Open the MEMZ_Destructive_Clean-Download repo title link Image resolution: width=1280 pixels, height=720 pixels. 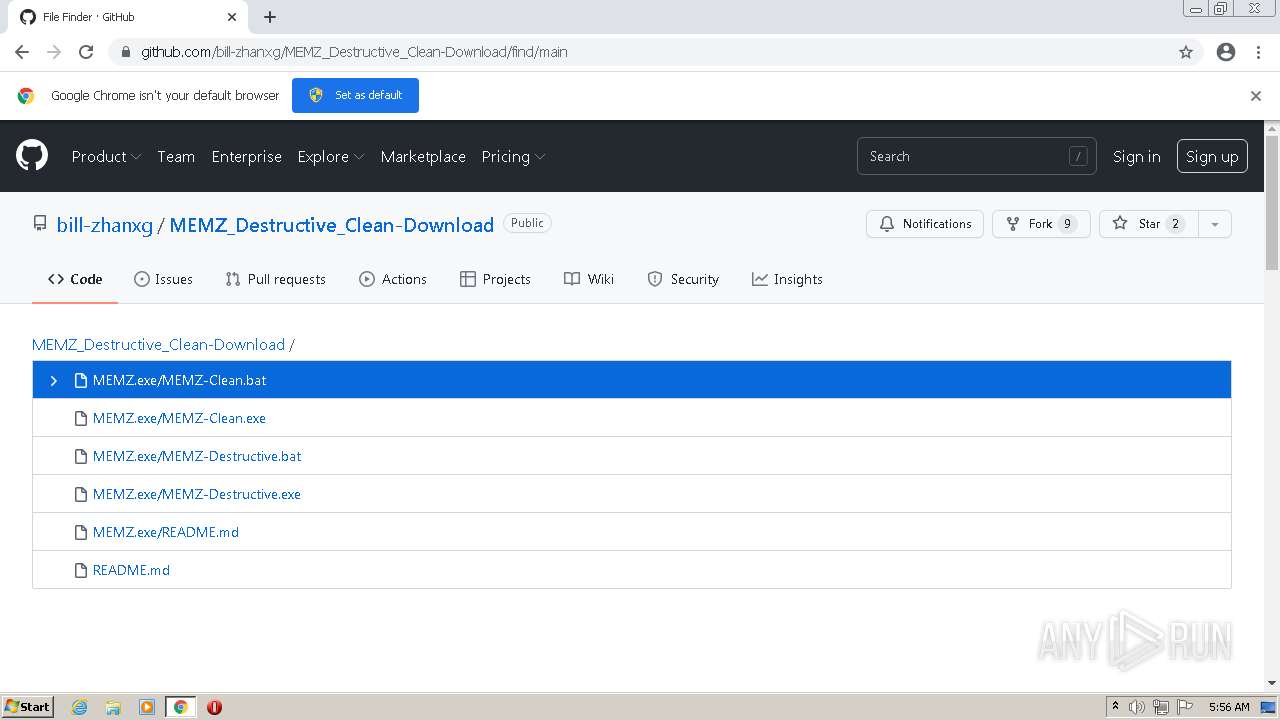332,225
